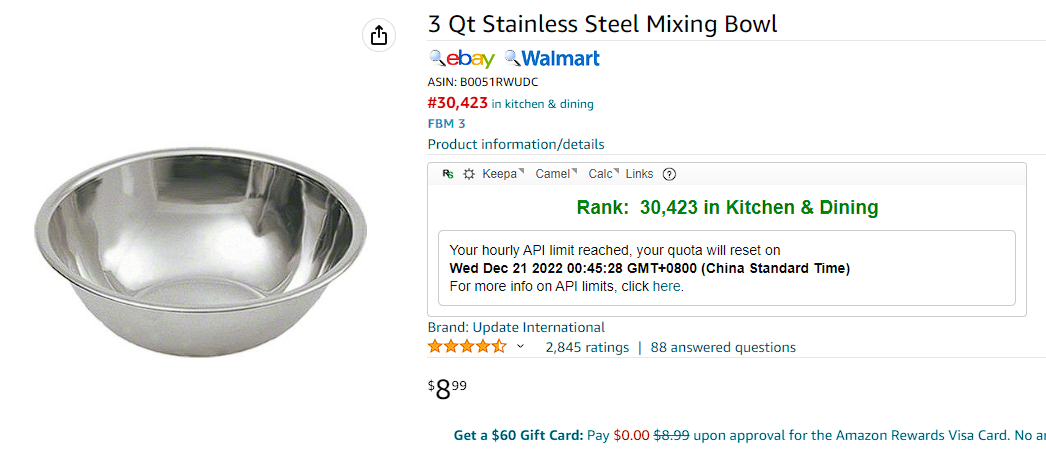
Task: Open Product information/details link
Action: point(516,144)
